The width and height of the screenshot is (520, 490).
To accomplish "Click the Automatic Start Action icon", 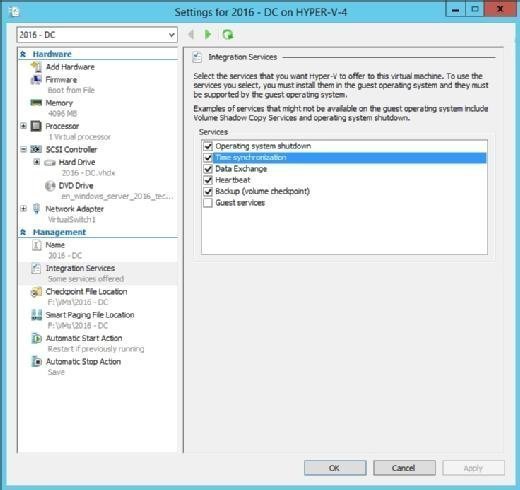I will 36,338.
